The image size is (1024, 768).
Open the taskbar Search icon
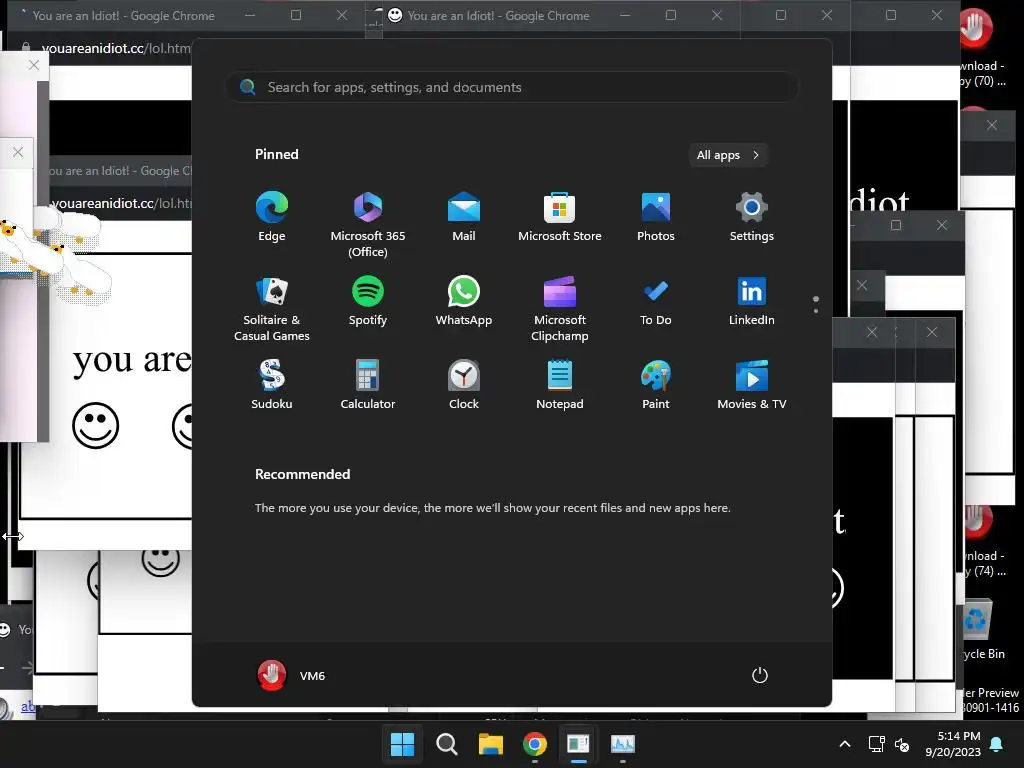pos(447,744)
